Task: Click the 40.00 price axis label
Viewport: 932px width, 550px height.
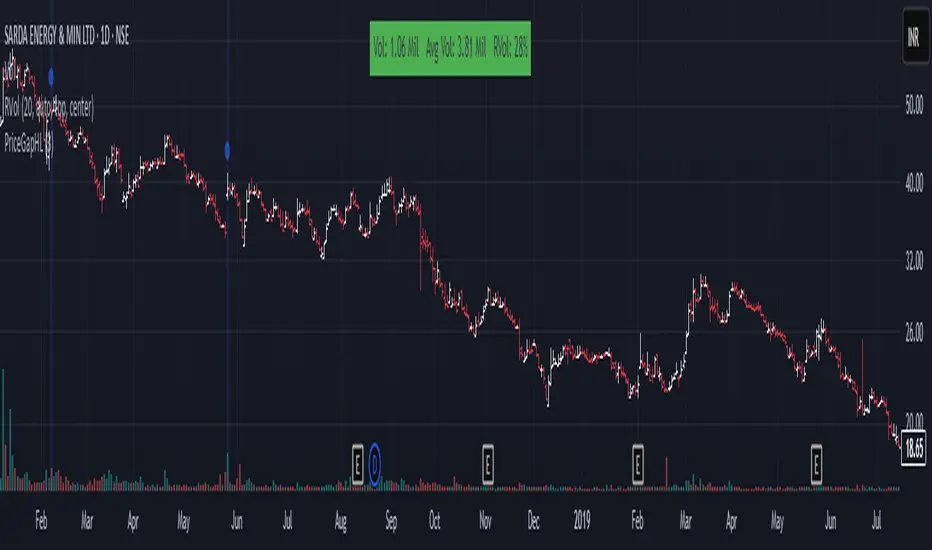Action: (914, 183)
